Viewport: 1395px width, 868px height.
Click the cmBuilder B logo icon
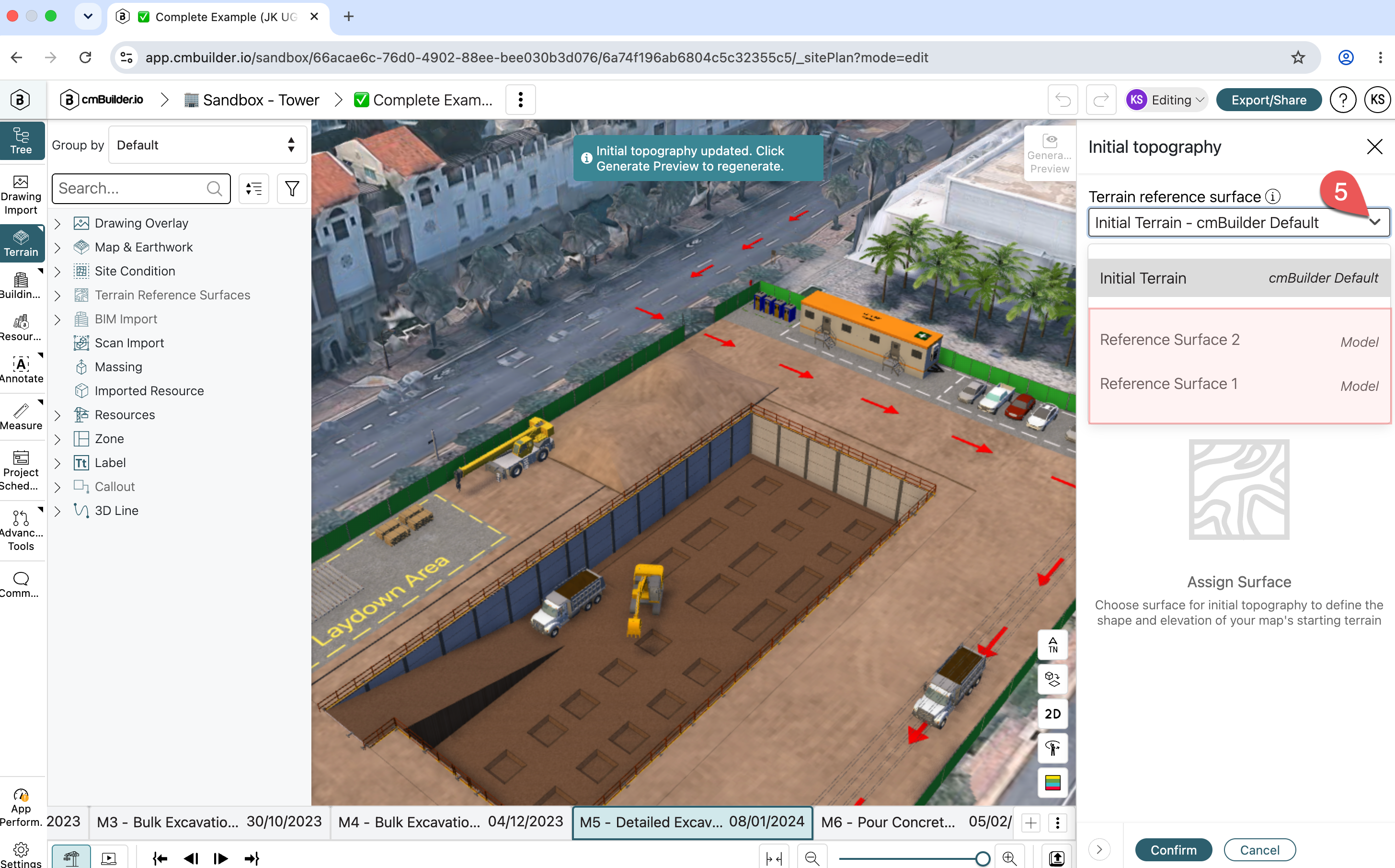tap(20, 100)
